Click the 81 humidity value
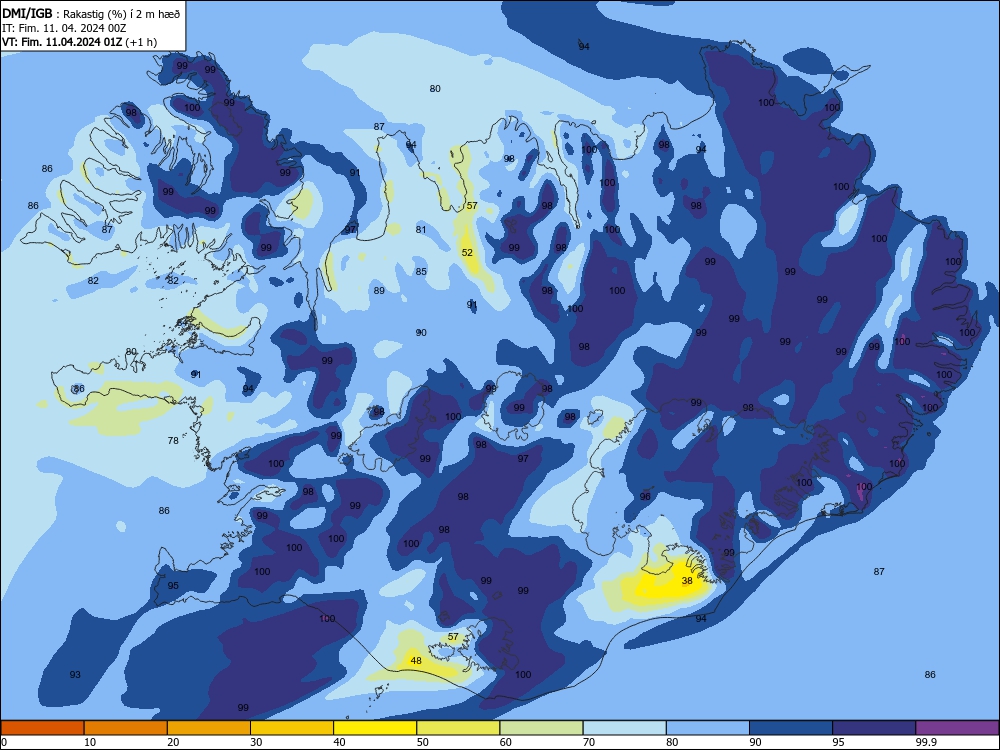The width and height of the screenshot is (1000, 750). (x=421, y=230)
